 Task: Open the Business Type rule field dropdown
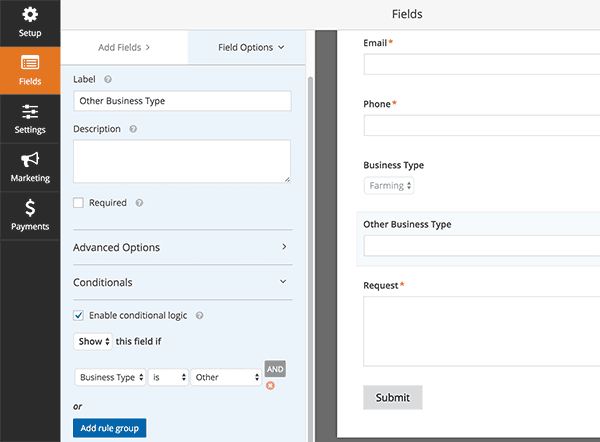(110, 377)
